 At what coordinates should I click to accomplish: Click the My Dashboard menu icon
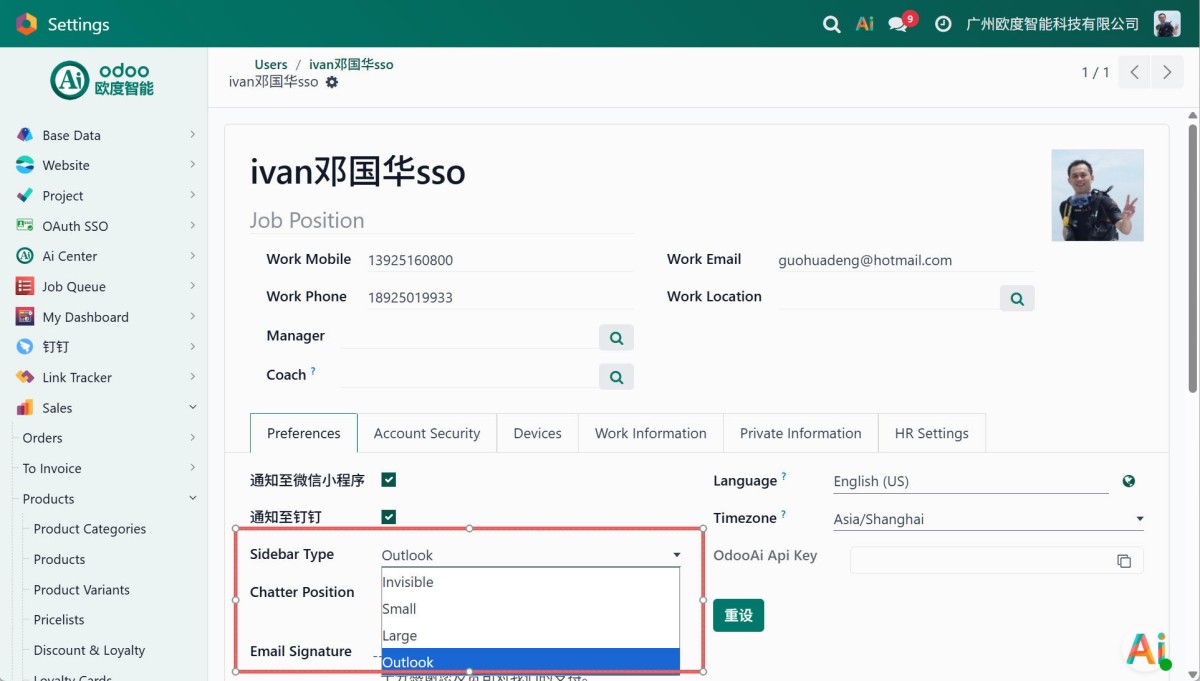25,317
